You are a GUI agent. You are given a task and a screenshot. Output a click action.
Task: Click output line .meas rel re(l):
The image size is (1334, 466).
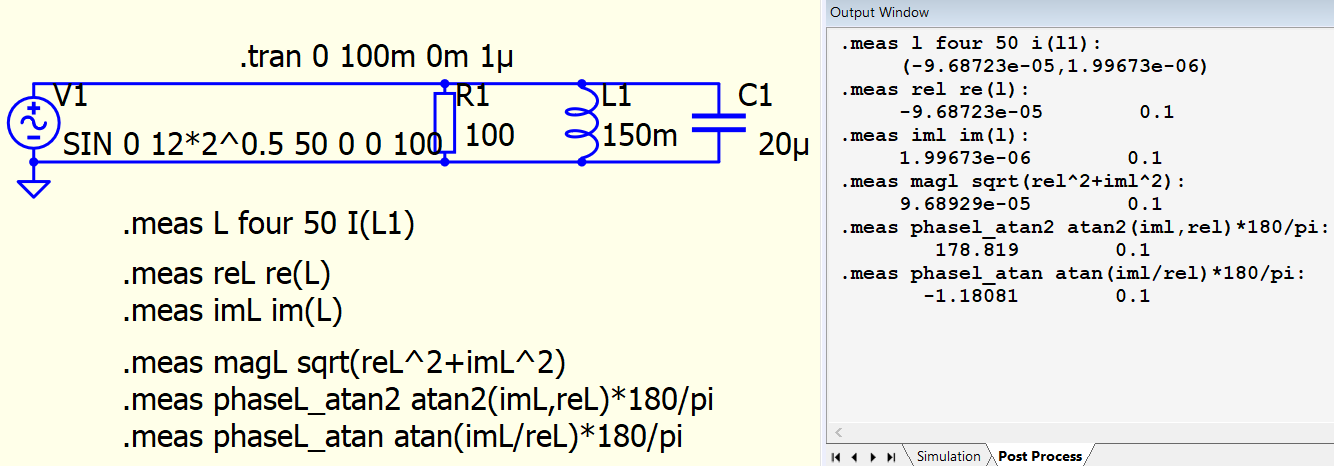click(x=936, y=90)
